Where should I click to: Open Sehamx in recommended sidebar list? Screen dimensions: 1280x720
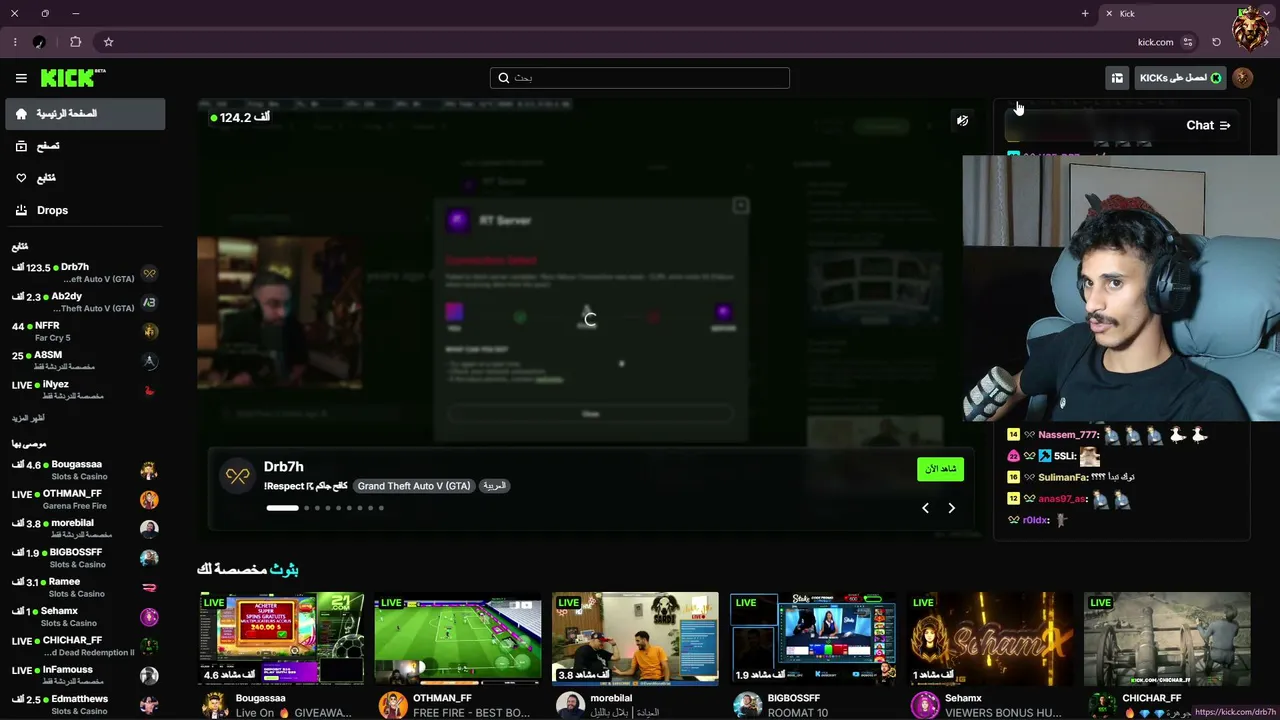[x=85, y=616]
